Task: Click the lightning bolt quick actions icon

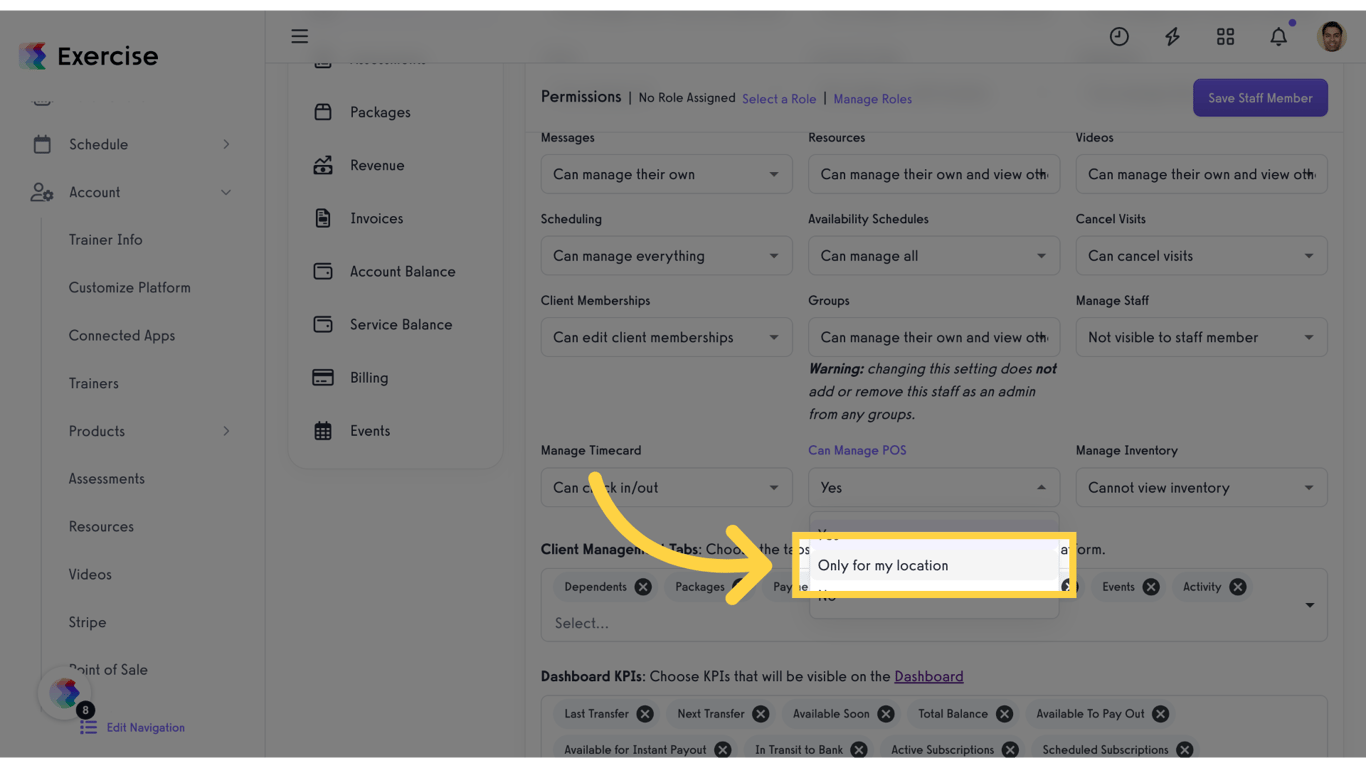Action: tap(1172, 37)
